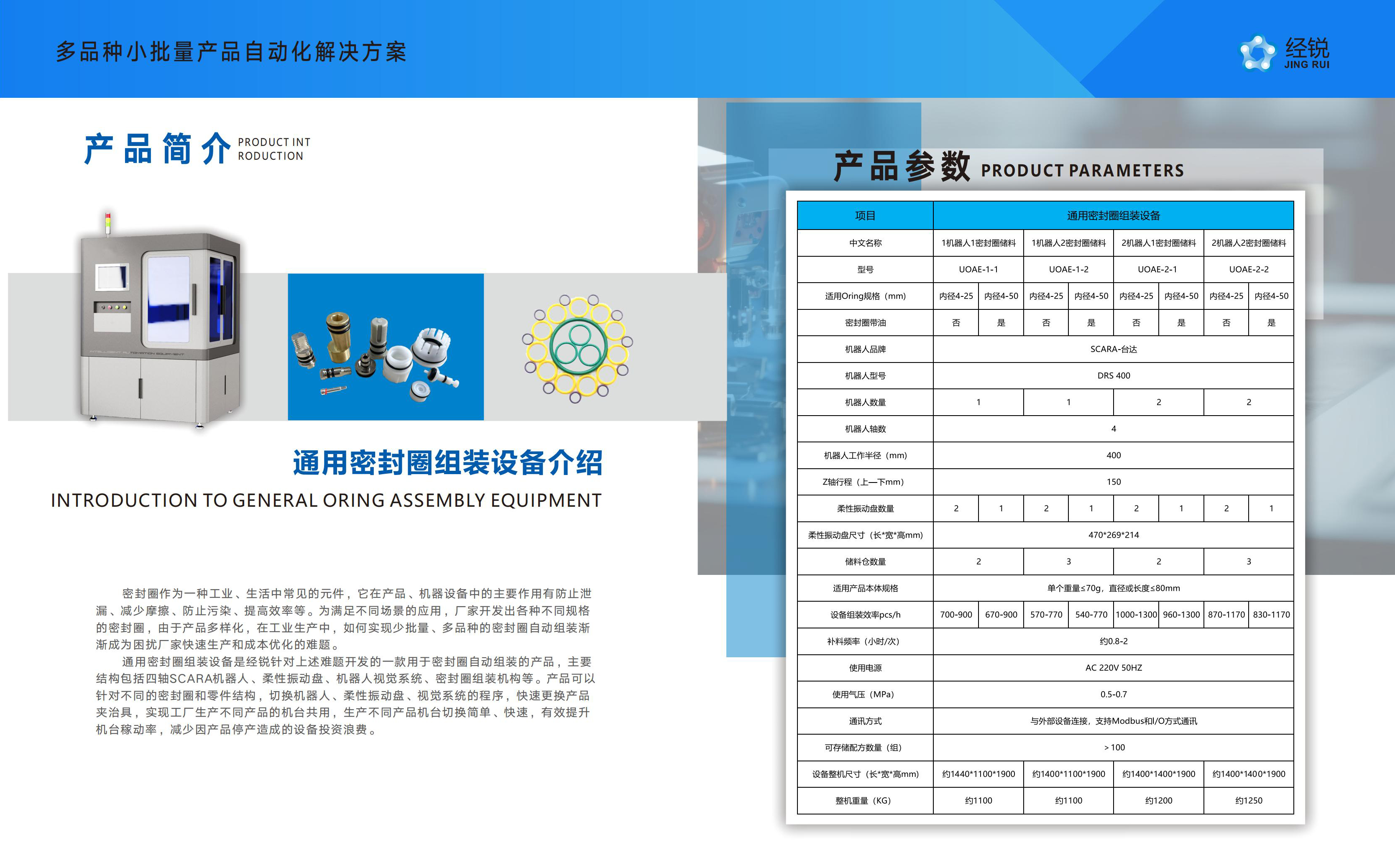Click model number UOAE-2-2
This screenshot has height=868, width=1395.
[1249, 269]
